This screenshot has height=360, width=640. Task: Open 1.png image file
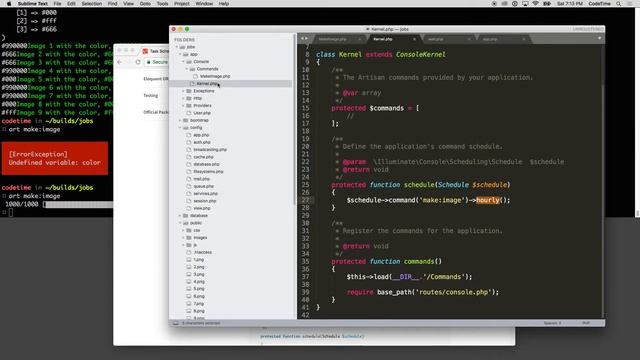(199, 260)
